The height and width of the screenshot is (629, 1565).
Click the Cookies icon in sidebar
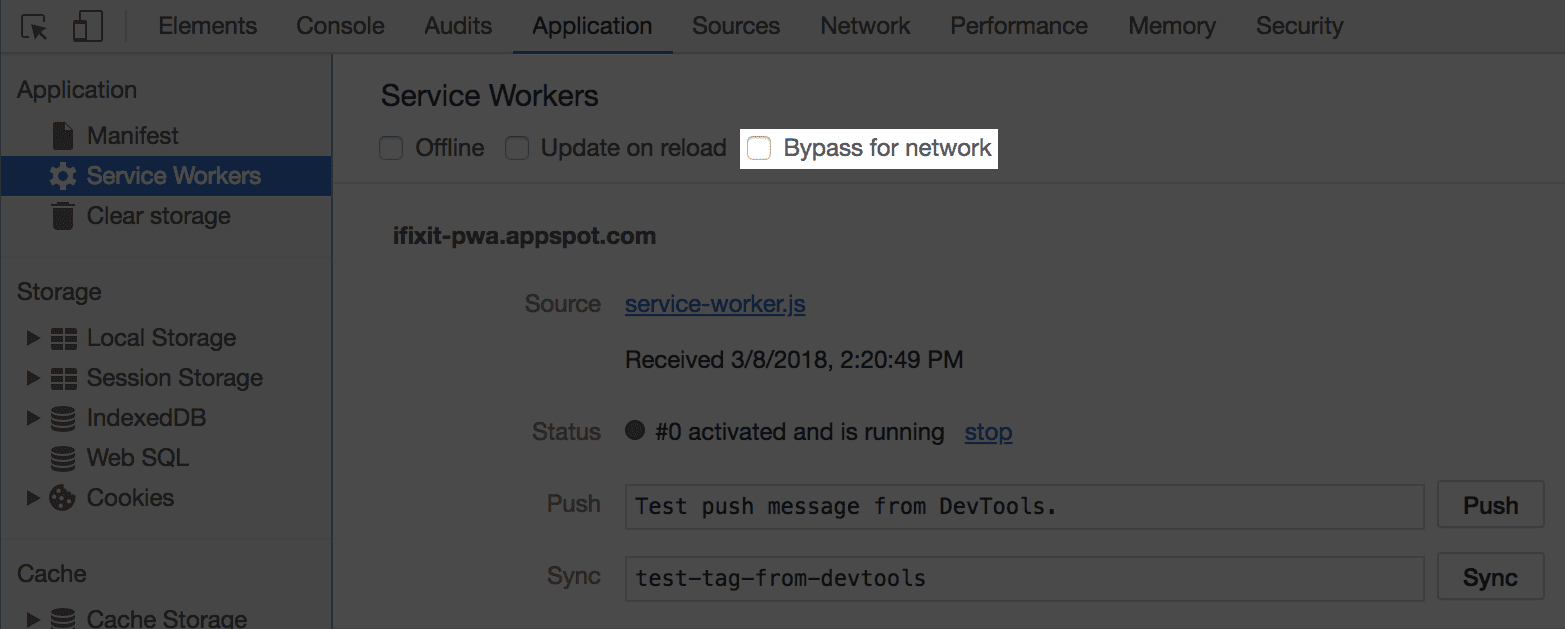62,497
